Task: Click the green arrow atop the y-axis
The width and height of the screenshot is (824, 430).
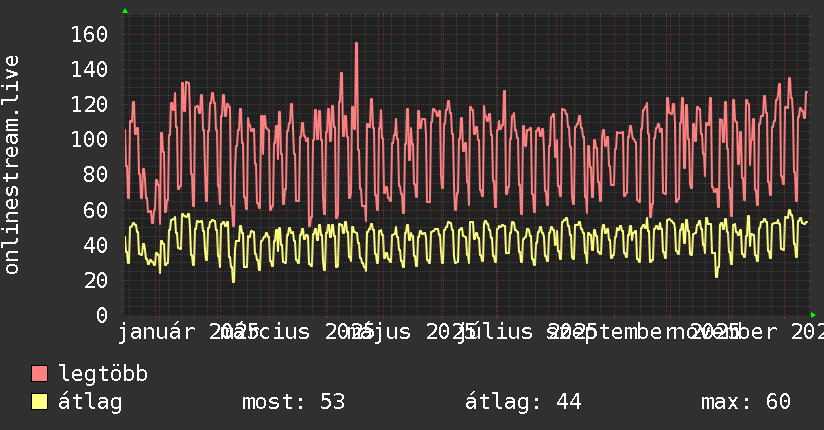Action: click(x=125, y=11)
